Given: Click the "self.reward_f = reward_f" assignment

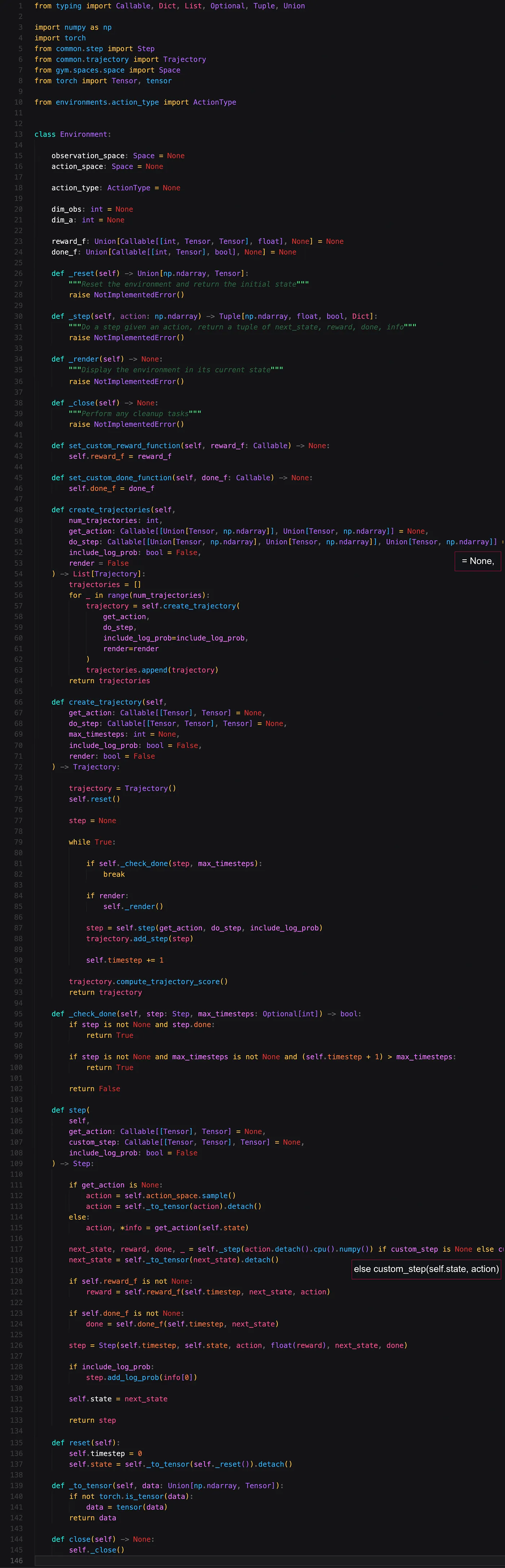Looking at the screenshot, I should 120,457.
